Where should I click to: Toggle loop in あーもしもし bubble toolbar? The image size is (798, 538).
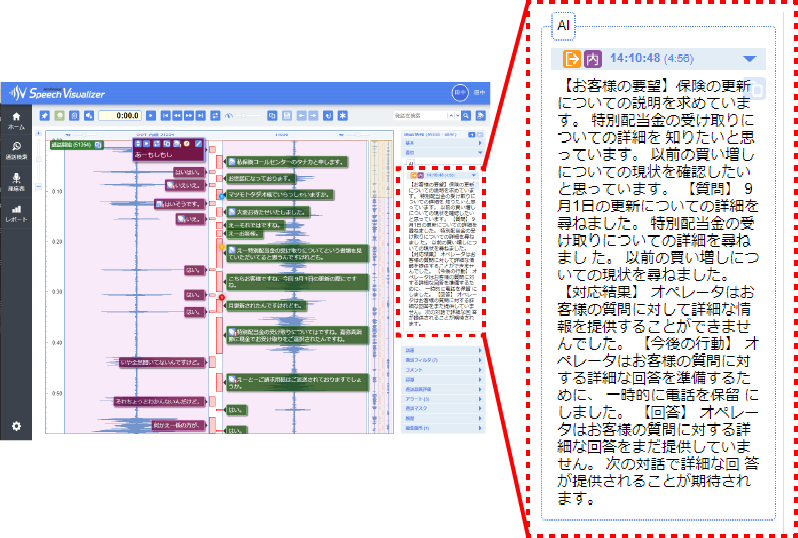[x=157, y=144]
